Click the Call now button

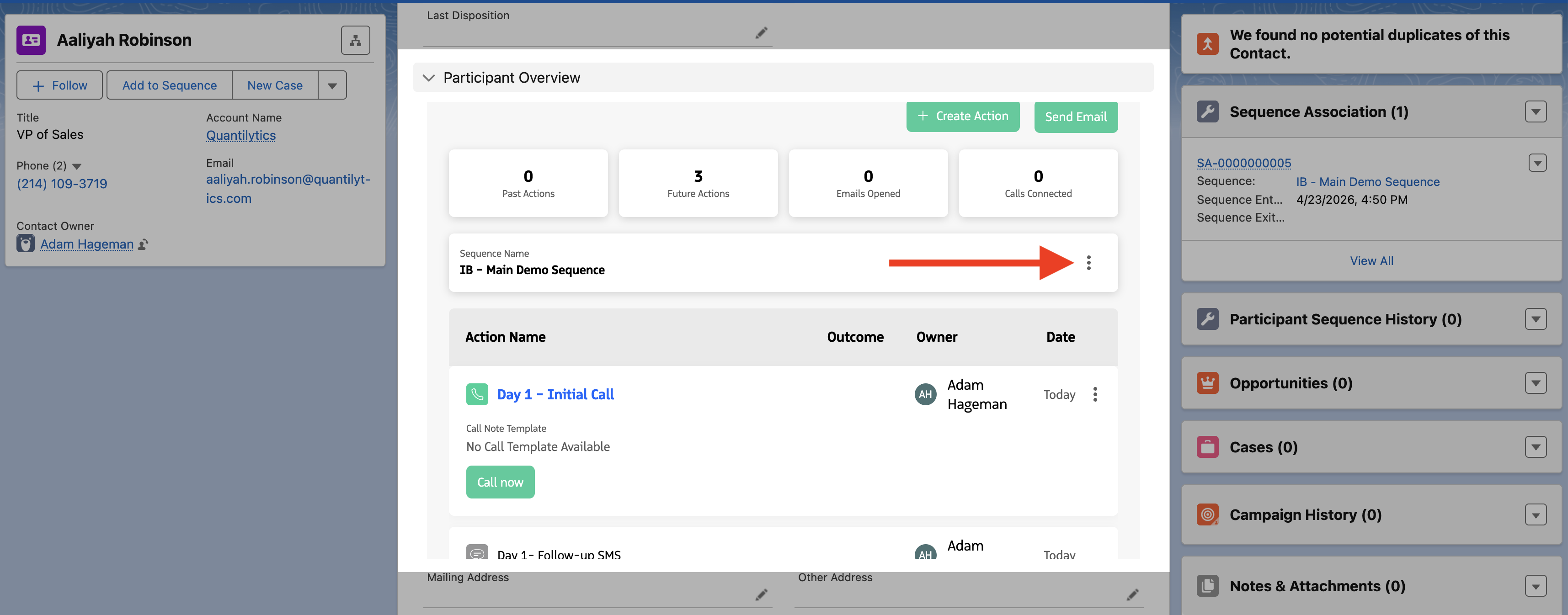point(500,481)
